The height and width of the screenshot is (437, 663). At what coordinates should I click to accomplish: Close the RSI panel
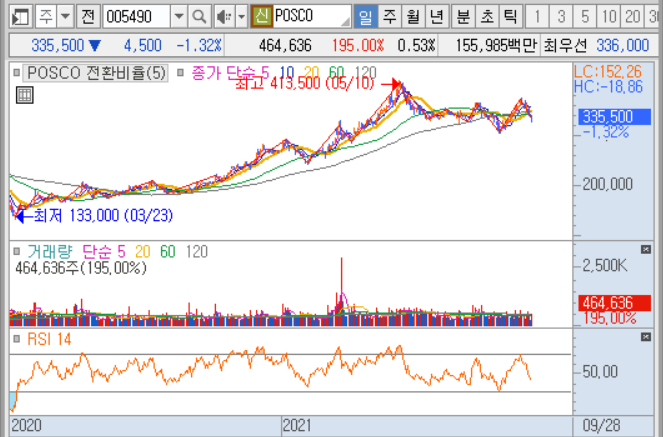click(x=645, y=337)
